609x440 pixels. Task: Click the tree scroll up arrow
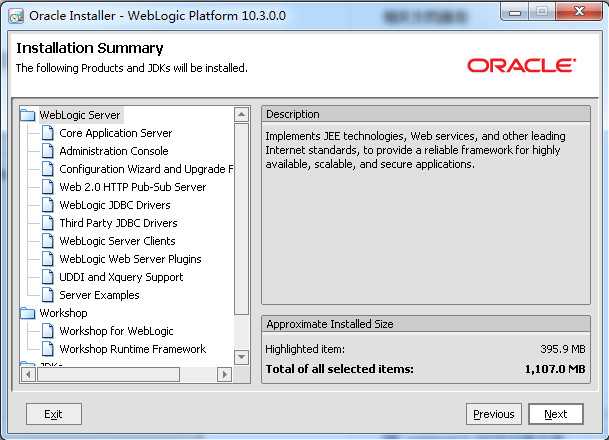242,115
